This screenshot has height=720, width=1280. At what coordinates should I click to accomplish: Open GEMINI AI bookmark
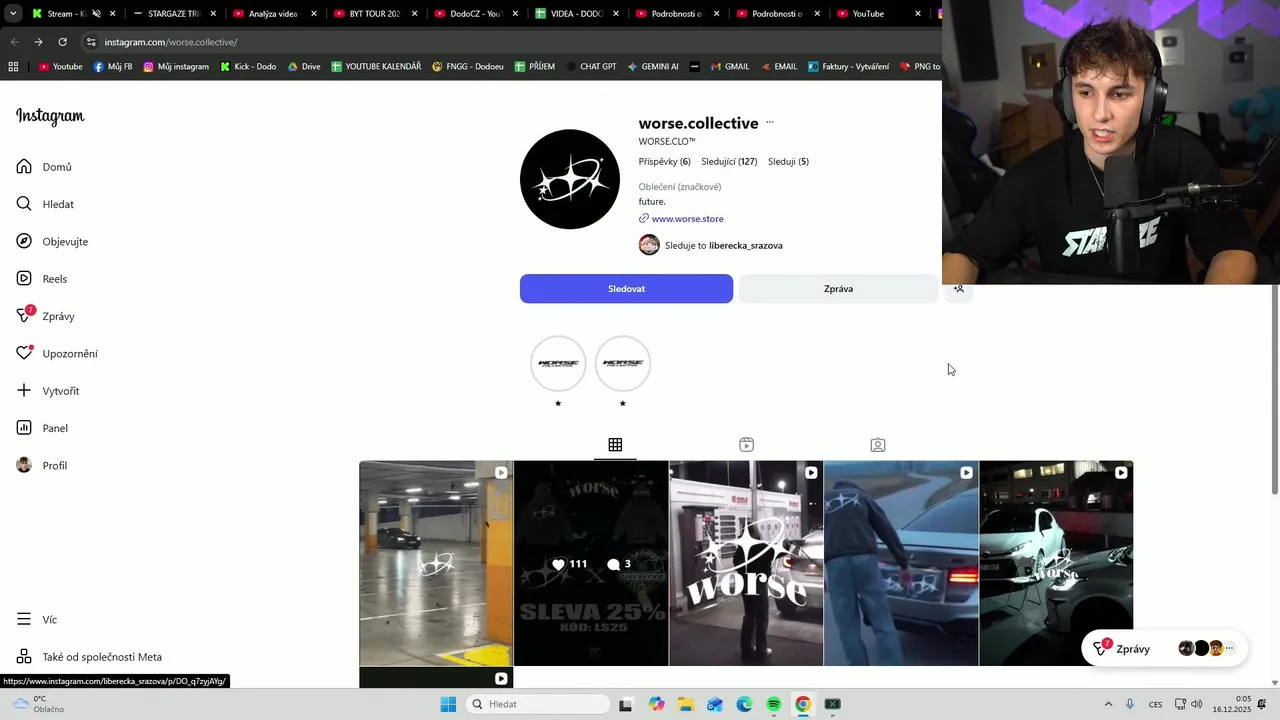pyautogui.click(x=653, y=67)
